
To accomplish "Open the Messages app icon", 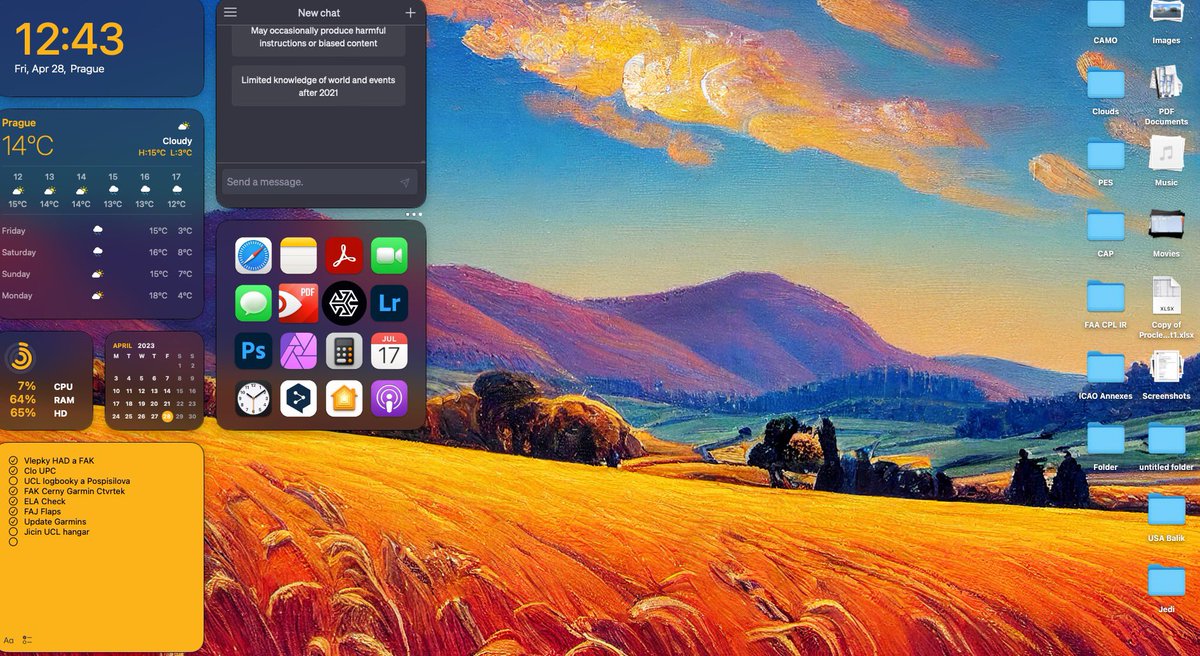I will click(253, 303).
